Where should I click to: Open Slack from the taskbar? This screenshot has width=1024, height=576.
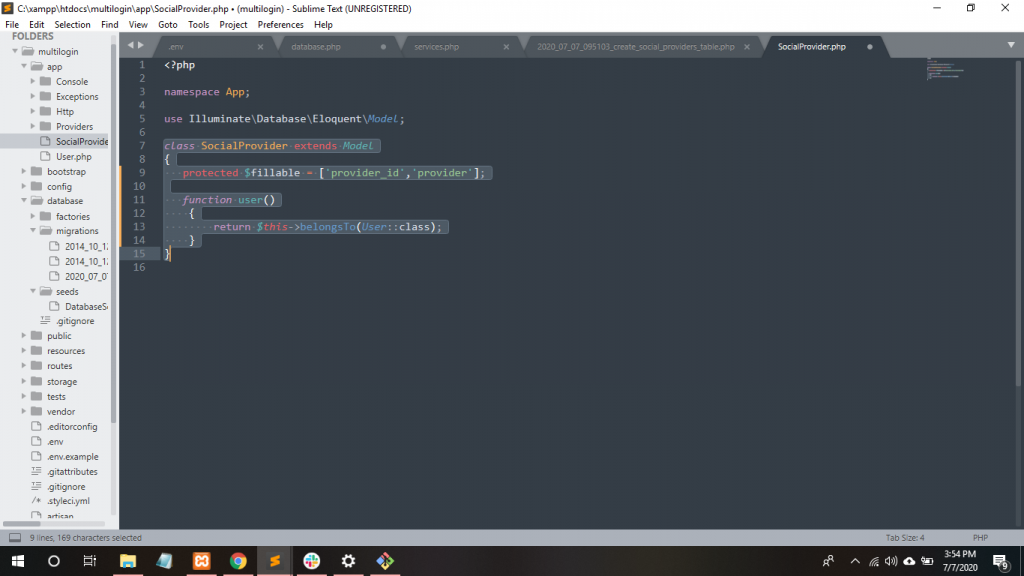pos(312,561)
